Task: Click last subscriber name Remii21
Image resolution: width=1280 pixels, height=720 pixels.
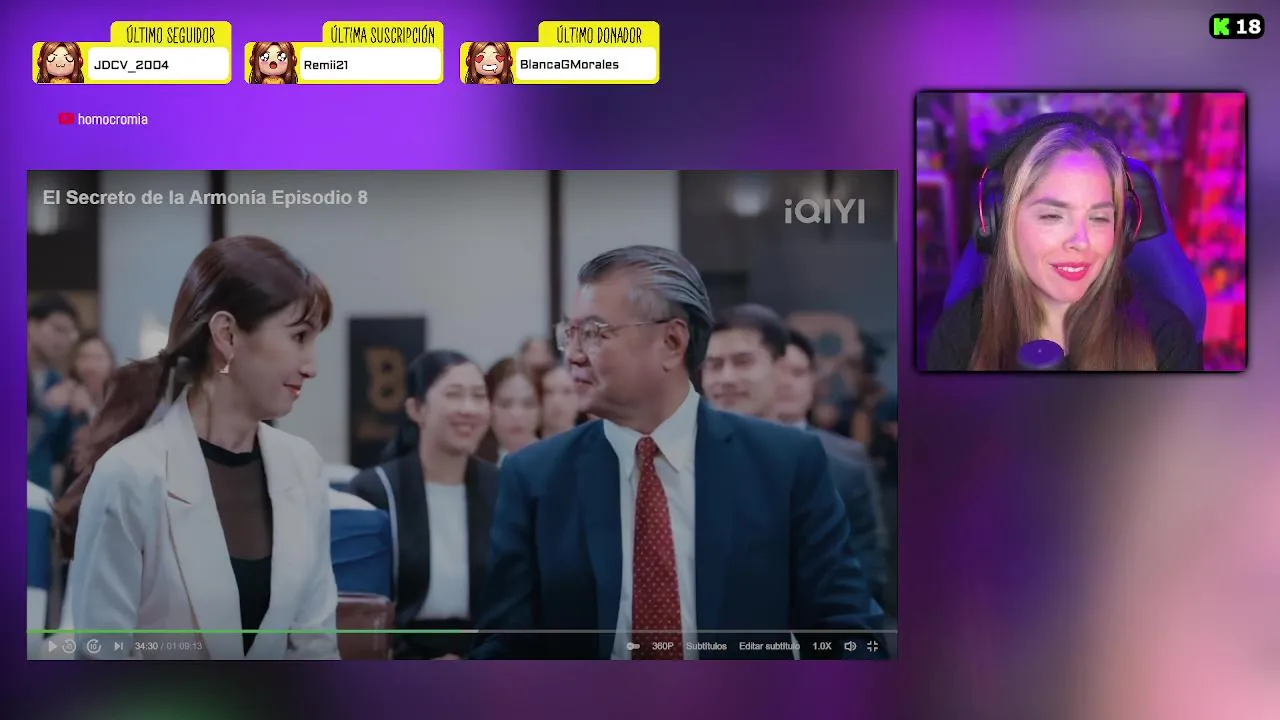Action: [326, 65]
